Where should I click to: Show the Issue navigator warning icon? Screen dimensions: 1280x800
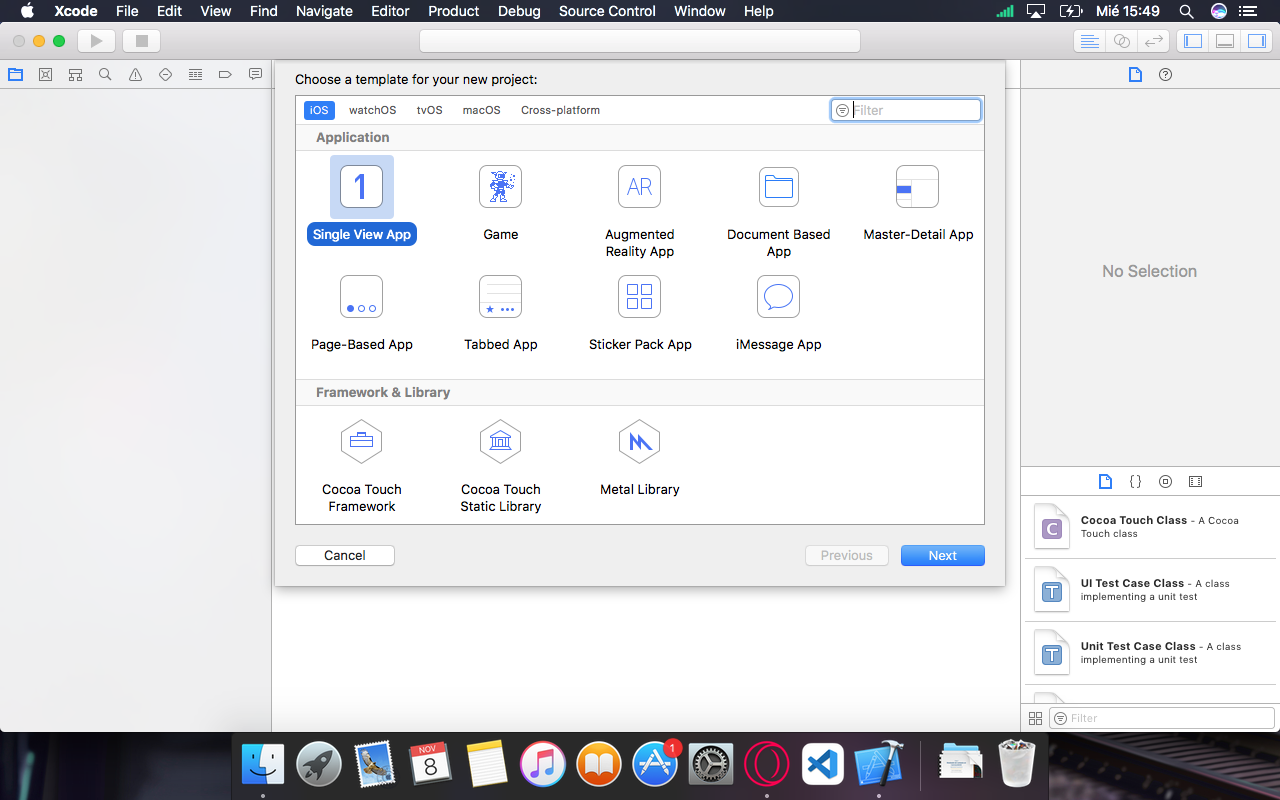click(x=135, y=74)
